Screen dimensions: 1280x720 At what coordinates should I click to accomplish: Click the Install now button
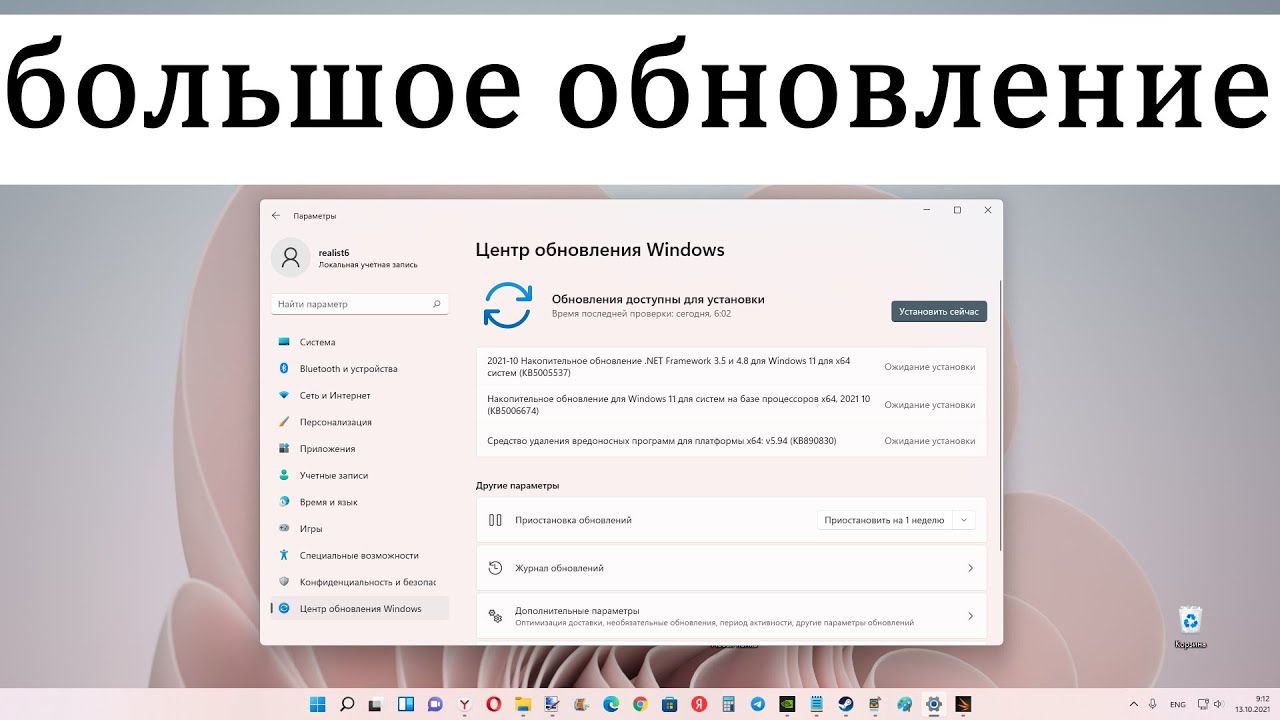[x=938, y=311]
